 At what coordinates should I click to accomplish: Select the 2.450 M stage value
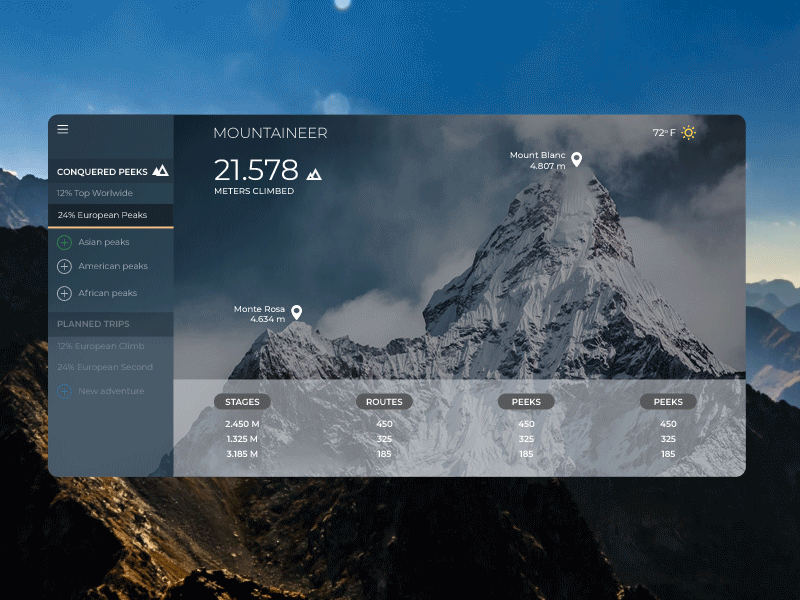pyautogui.click(x=242, y=423)
